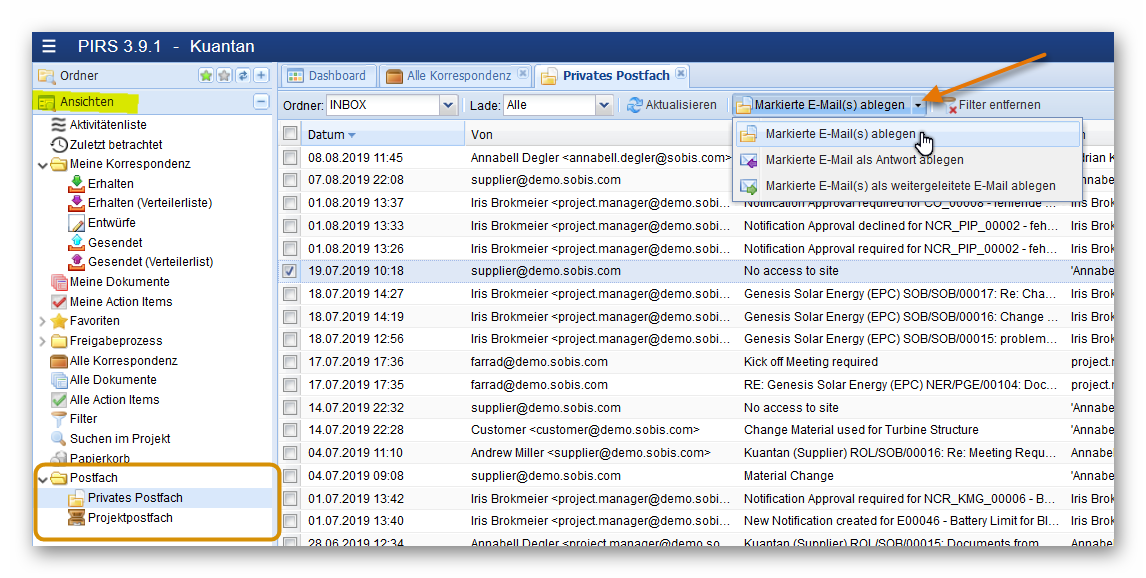Screen dimensions: 1146x578
Task: Click the select-all checkbox in the list header
Action: click(x=290, y=133)
